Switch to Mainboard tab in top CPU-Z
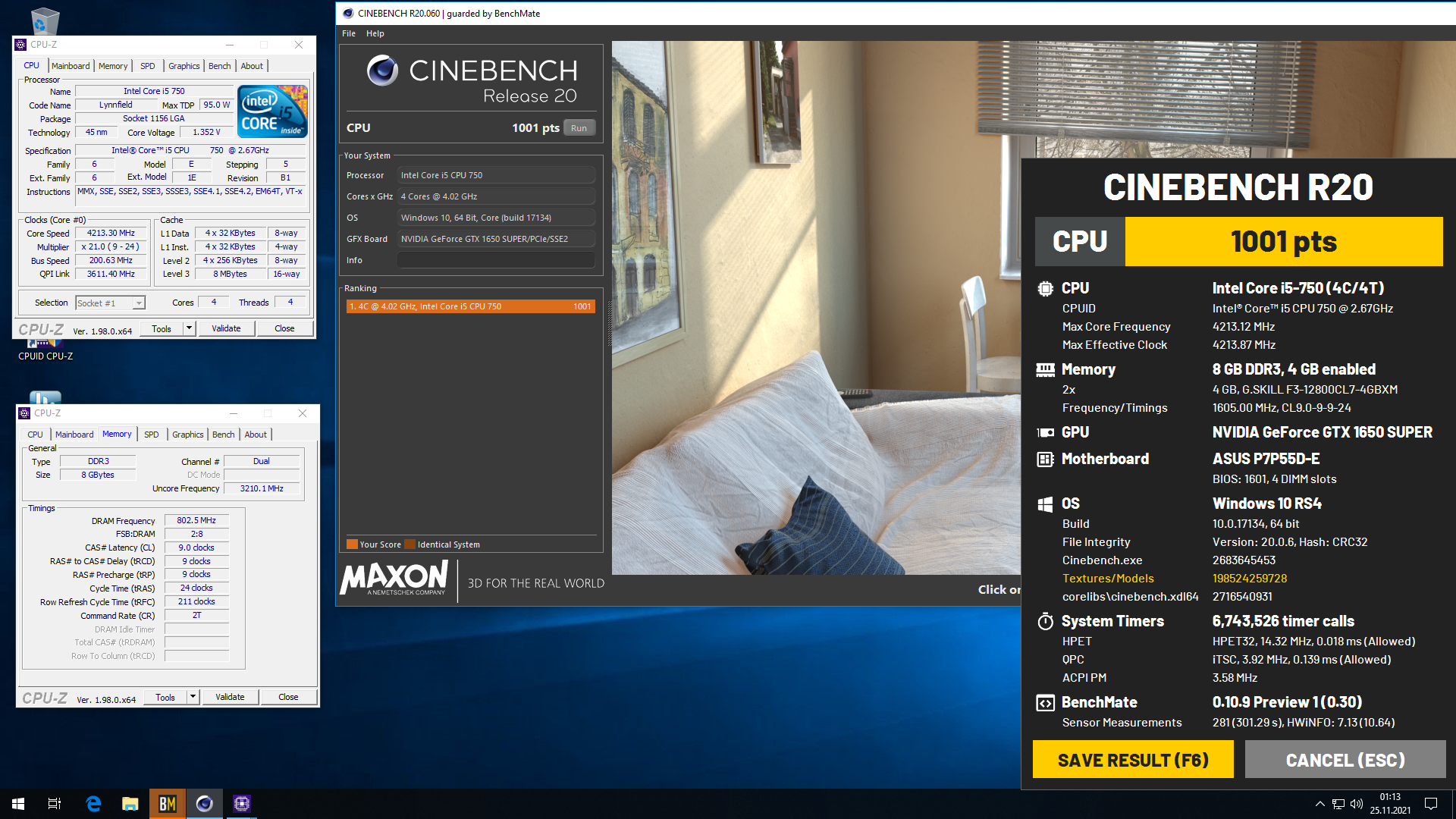Screen dimensions: 1456x819 pyautogui.click(x=71, y=66)
